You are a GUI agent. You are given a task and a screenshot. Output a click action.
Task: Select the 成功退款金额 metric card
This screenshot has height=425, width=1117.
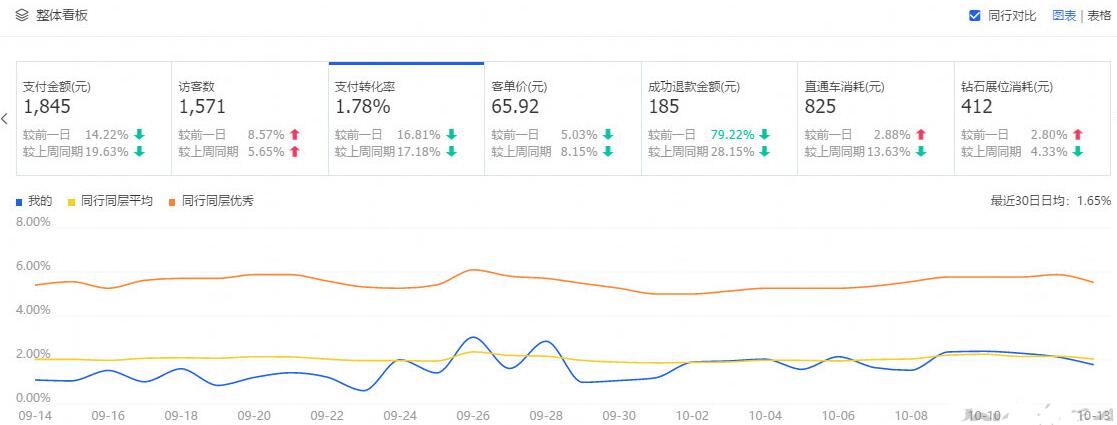[718, 118]
